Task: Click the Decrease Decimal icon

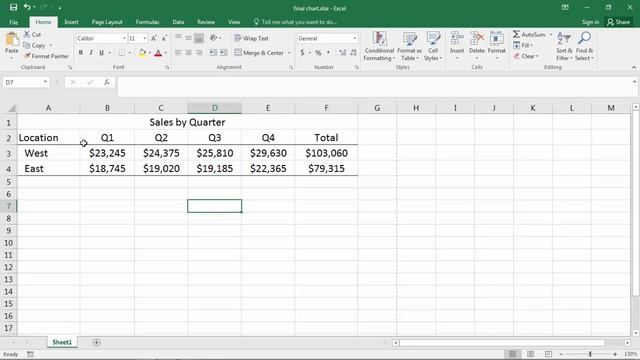Action: pos(353,53)
